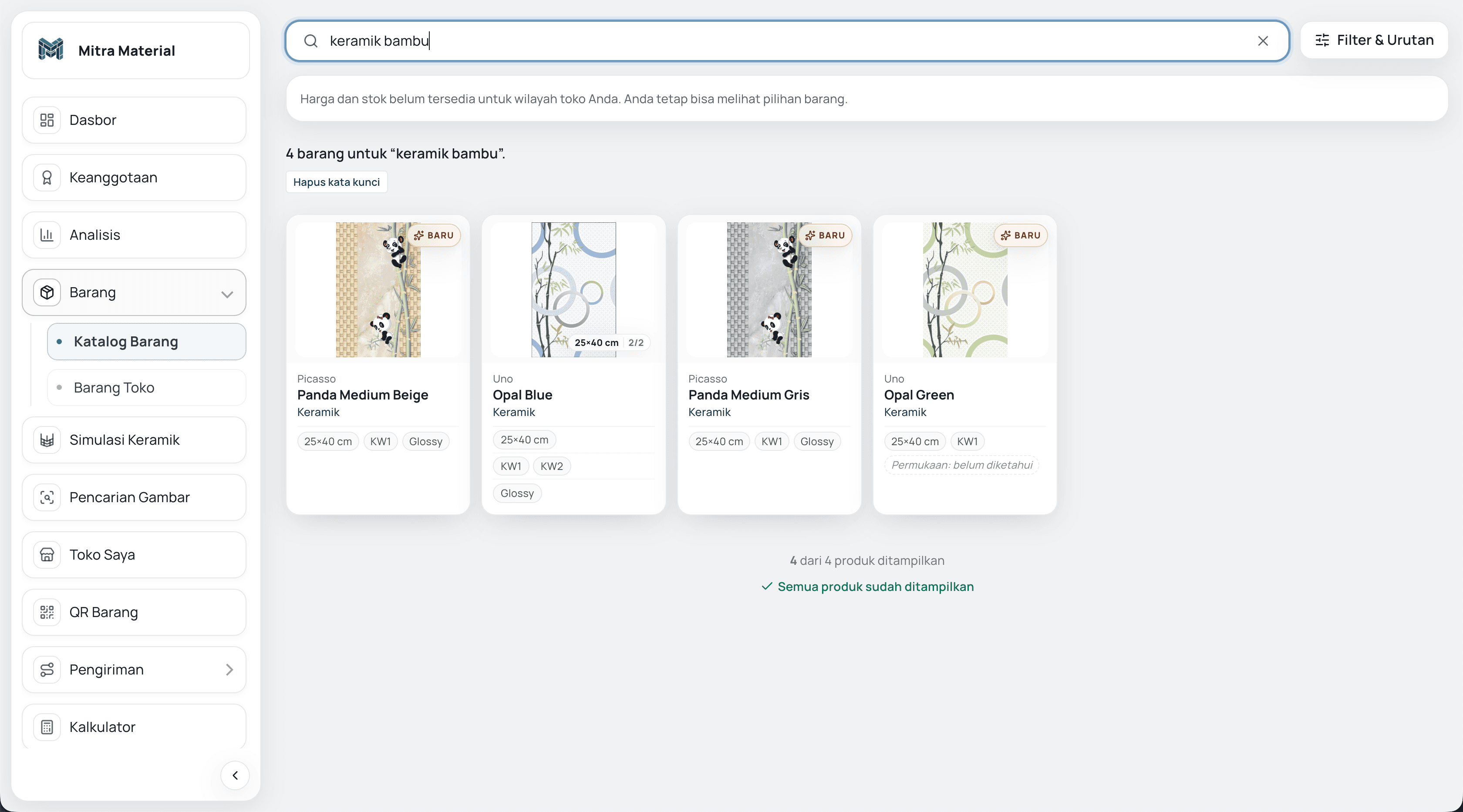Open Opal Green tile image
This screenshot has width=1463, height=812.
(965, 289)
